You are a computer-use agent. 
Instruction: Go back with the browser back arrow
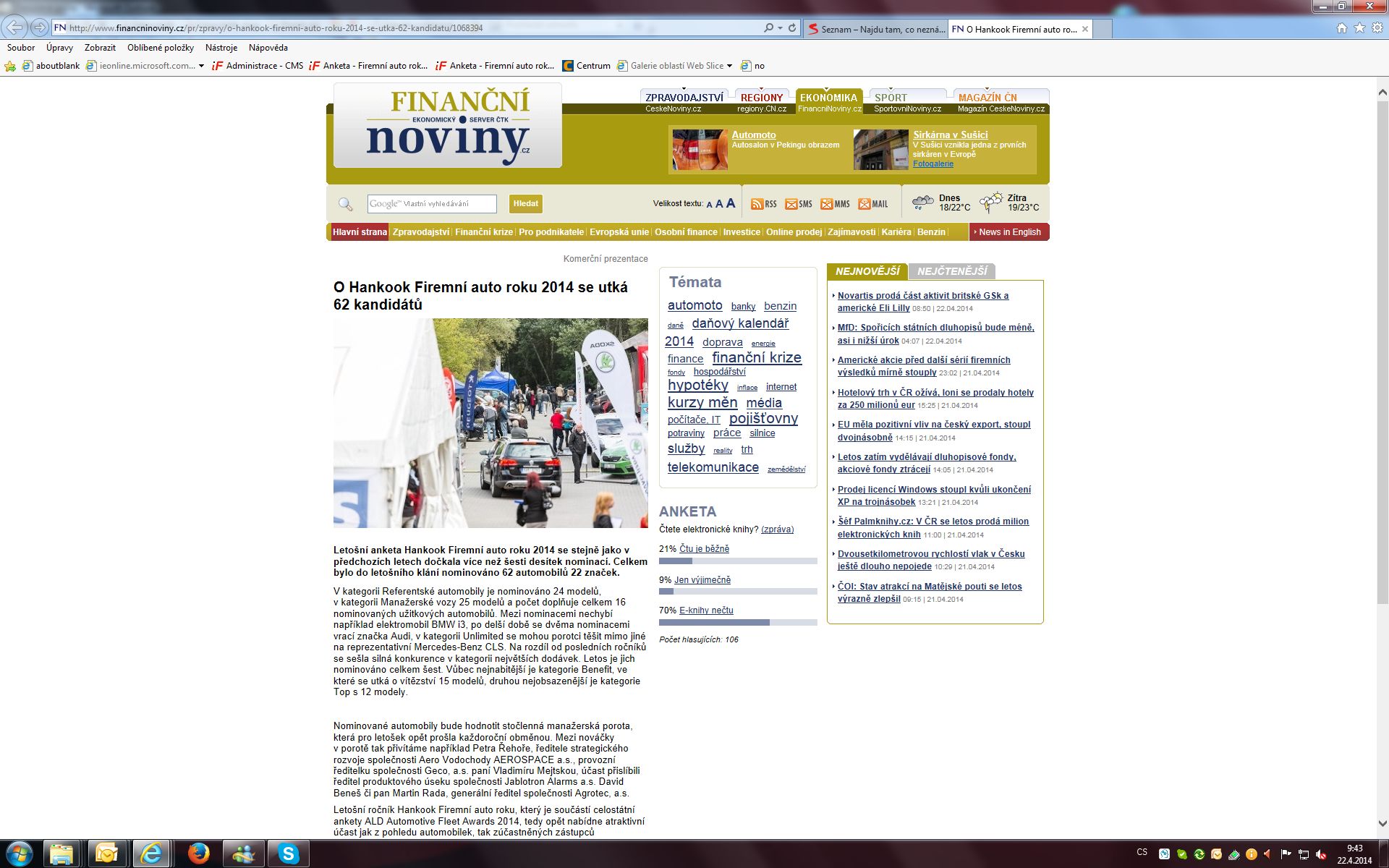pyautogui.click(x=15, y=28)
